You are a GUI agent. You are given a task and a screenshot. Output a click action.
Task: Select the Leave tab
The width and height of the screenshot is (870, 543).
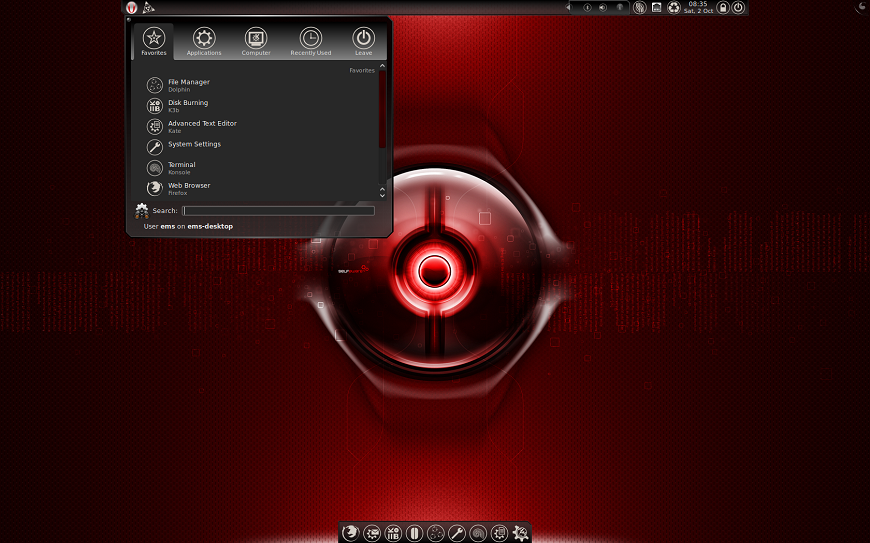[363, 42]
